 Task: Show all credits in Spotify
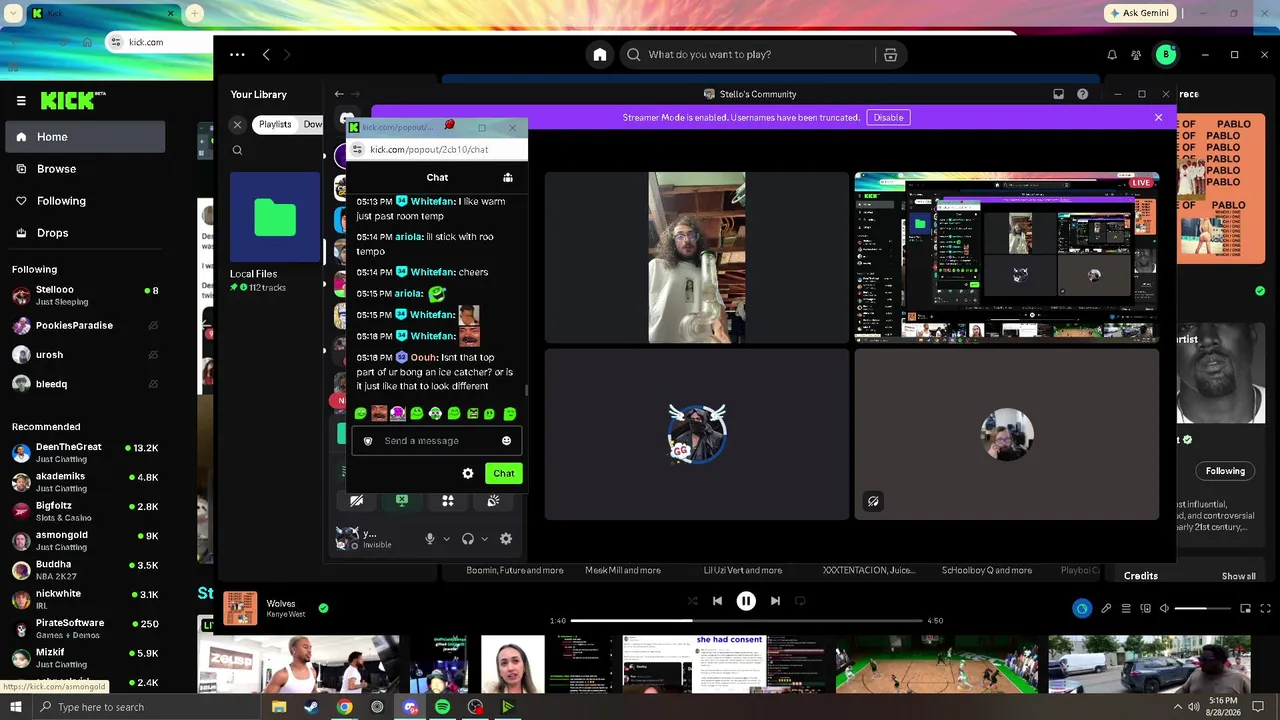(x=1238, y=577)
